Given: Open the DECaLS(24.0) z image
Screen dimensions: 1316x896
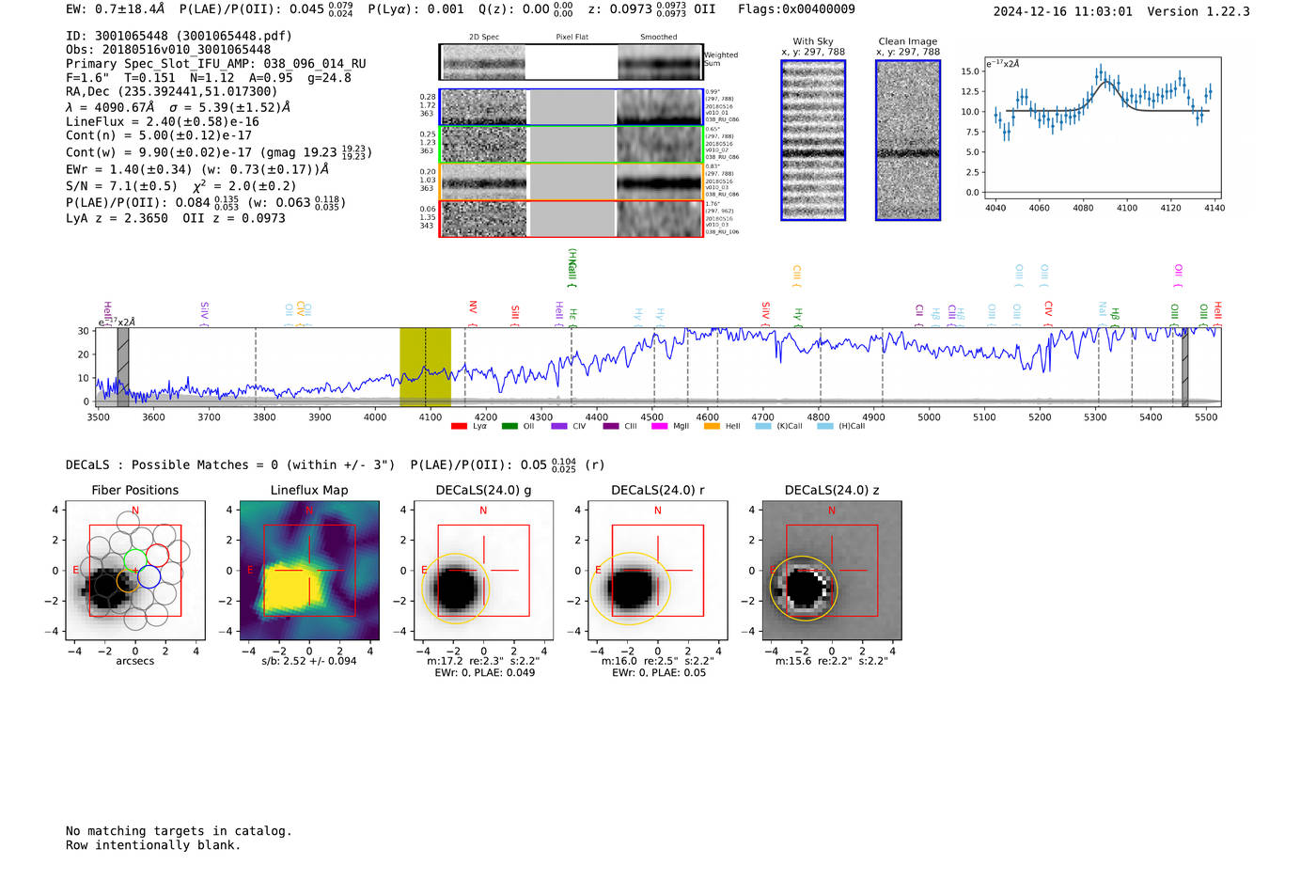Looking at the screenshot, I should 831,571.
